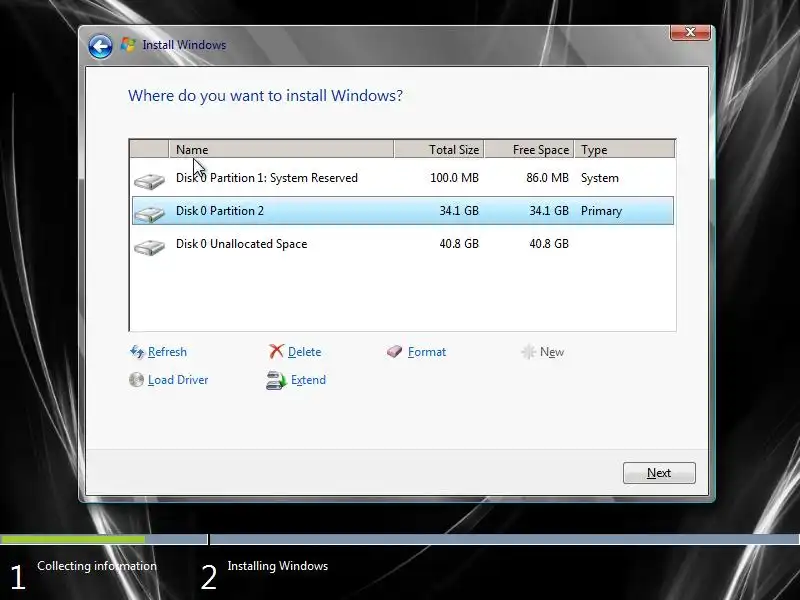Click the pink eraser Format icon

tap(394, 352)
